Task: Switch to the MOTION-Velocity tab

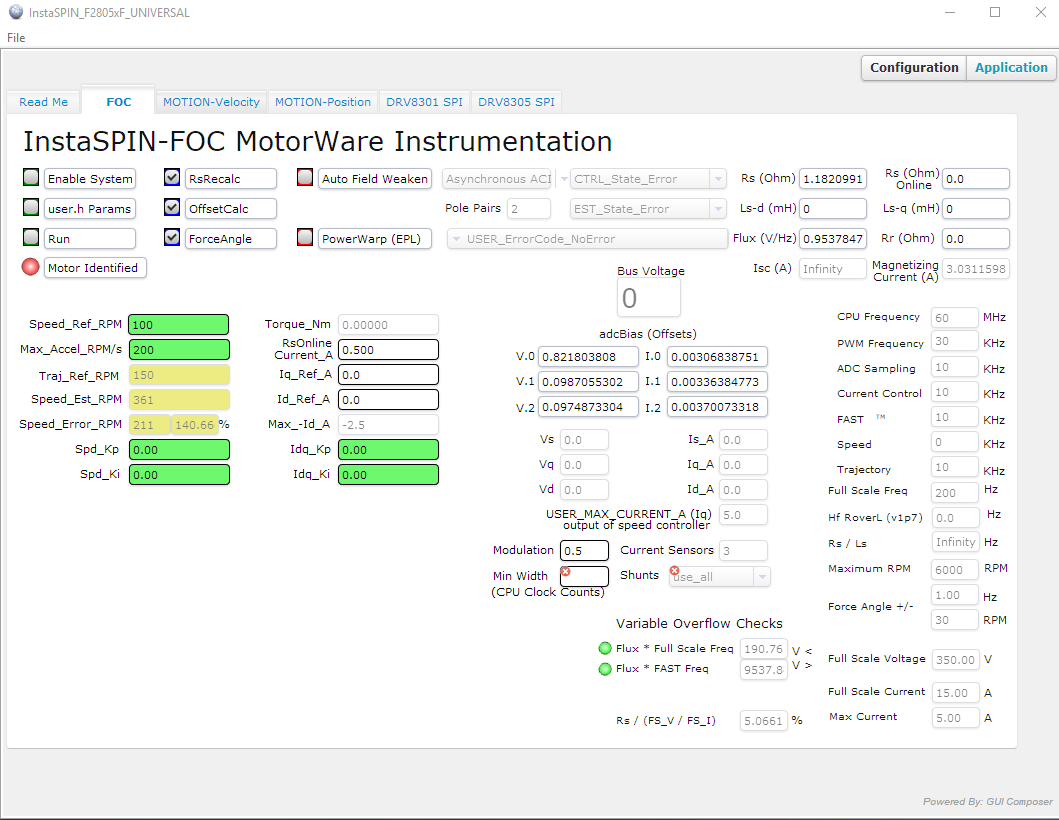Action: coord(211,102)
